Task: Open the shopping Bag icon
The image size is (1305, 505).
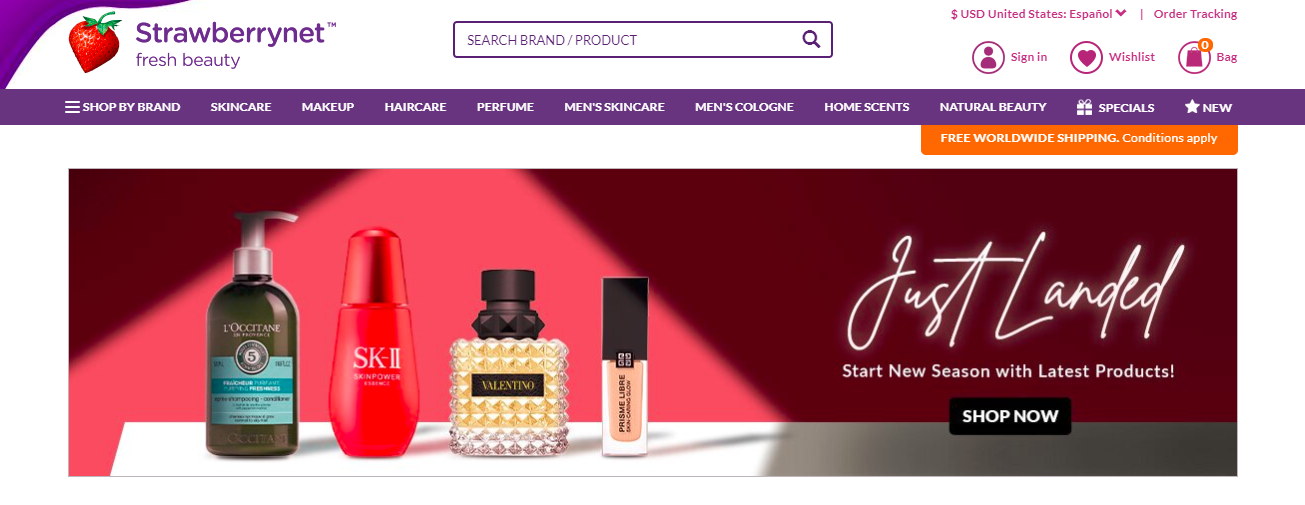Action: [x=1195, y=57]
